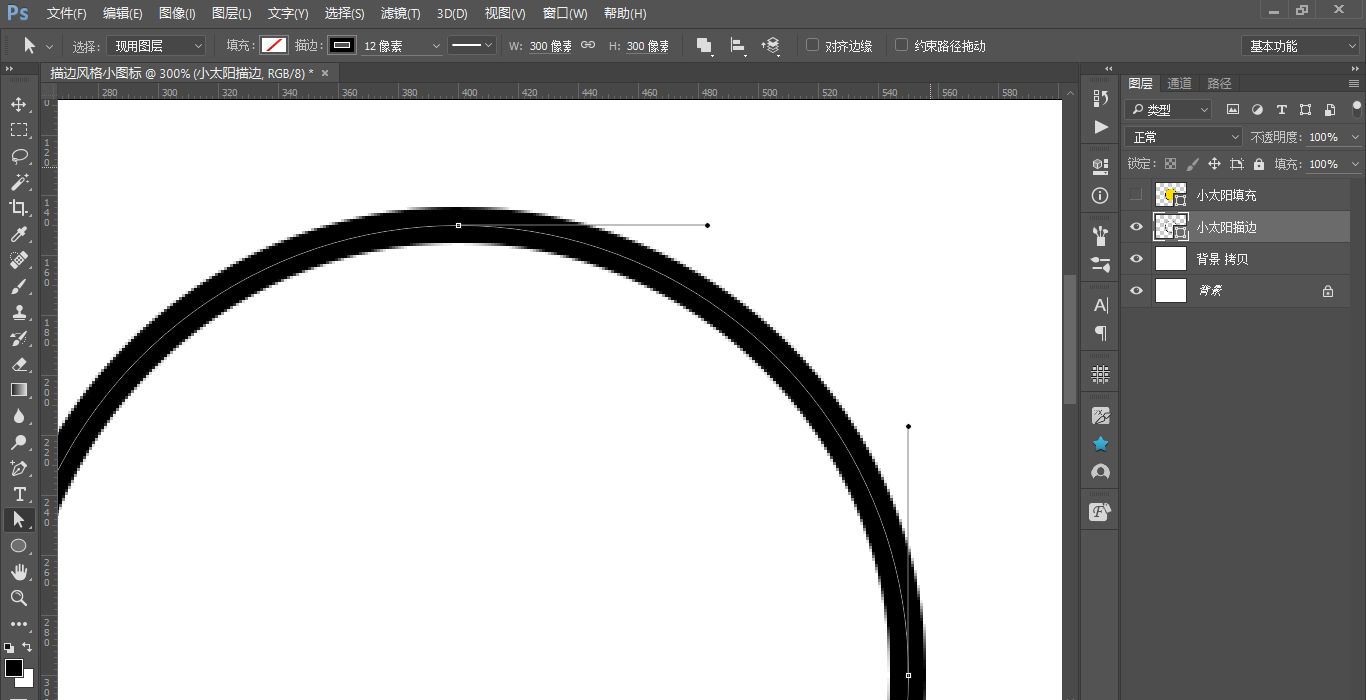1366x700 pixels.
Task: Select the Dodge tool
Action: (x=18, y=442)
